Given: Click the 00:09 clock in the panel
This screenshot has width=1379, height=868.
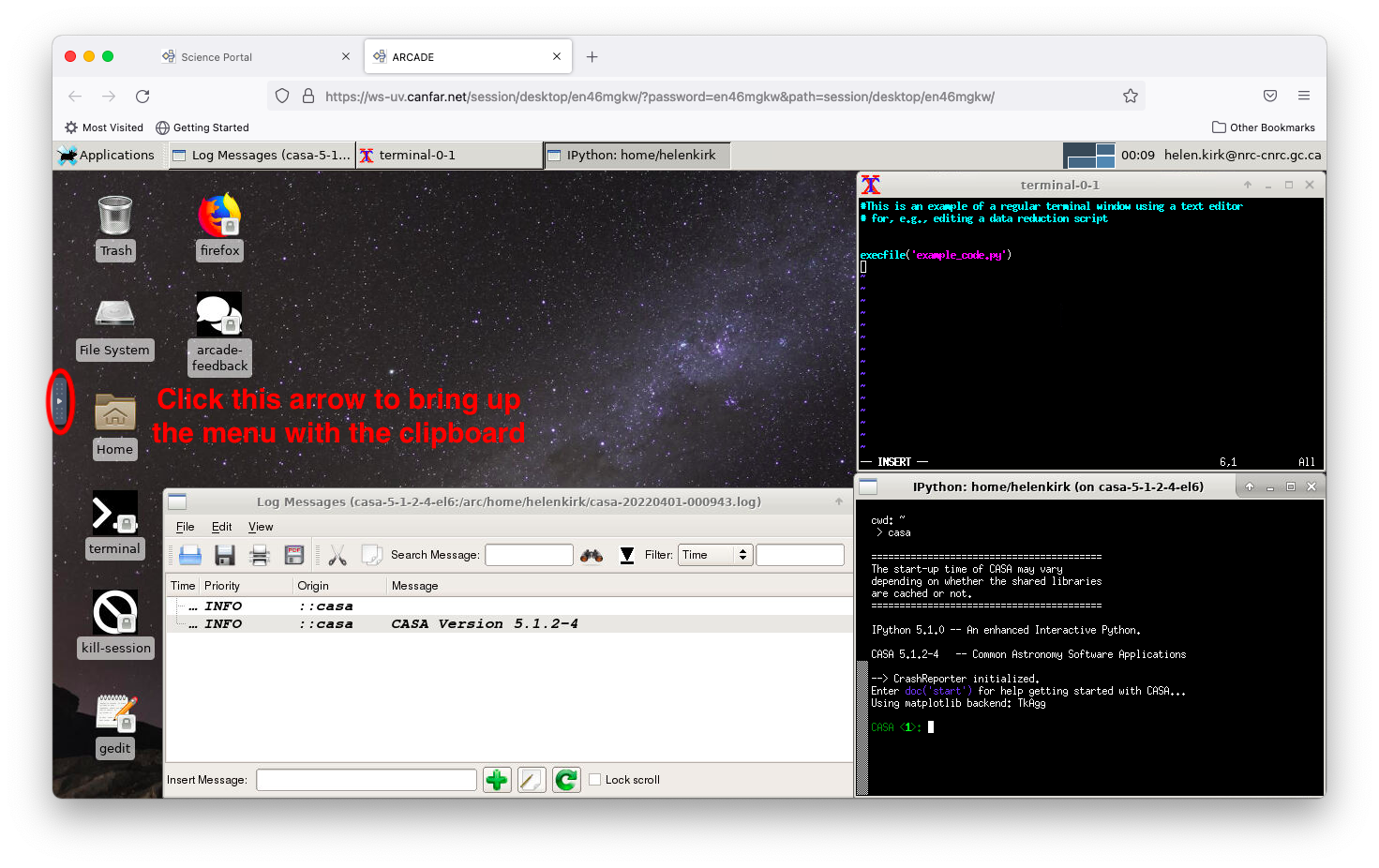Looking at the screenshot, I should 1137,156.
